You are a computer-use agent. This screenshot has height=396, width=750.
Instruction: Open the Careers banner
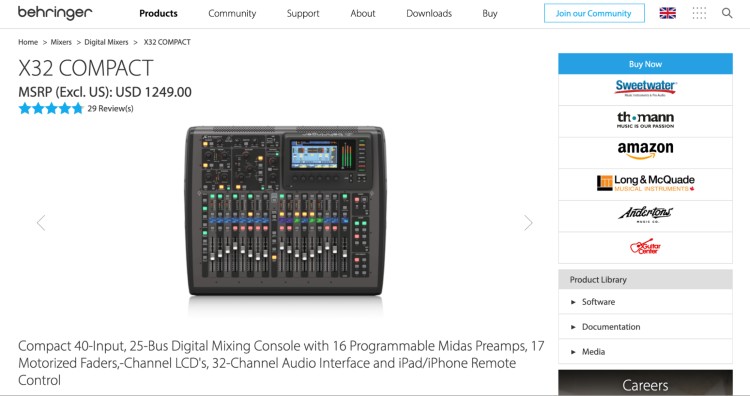645,383
